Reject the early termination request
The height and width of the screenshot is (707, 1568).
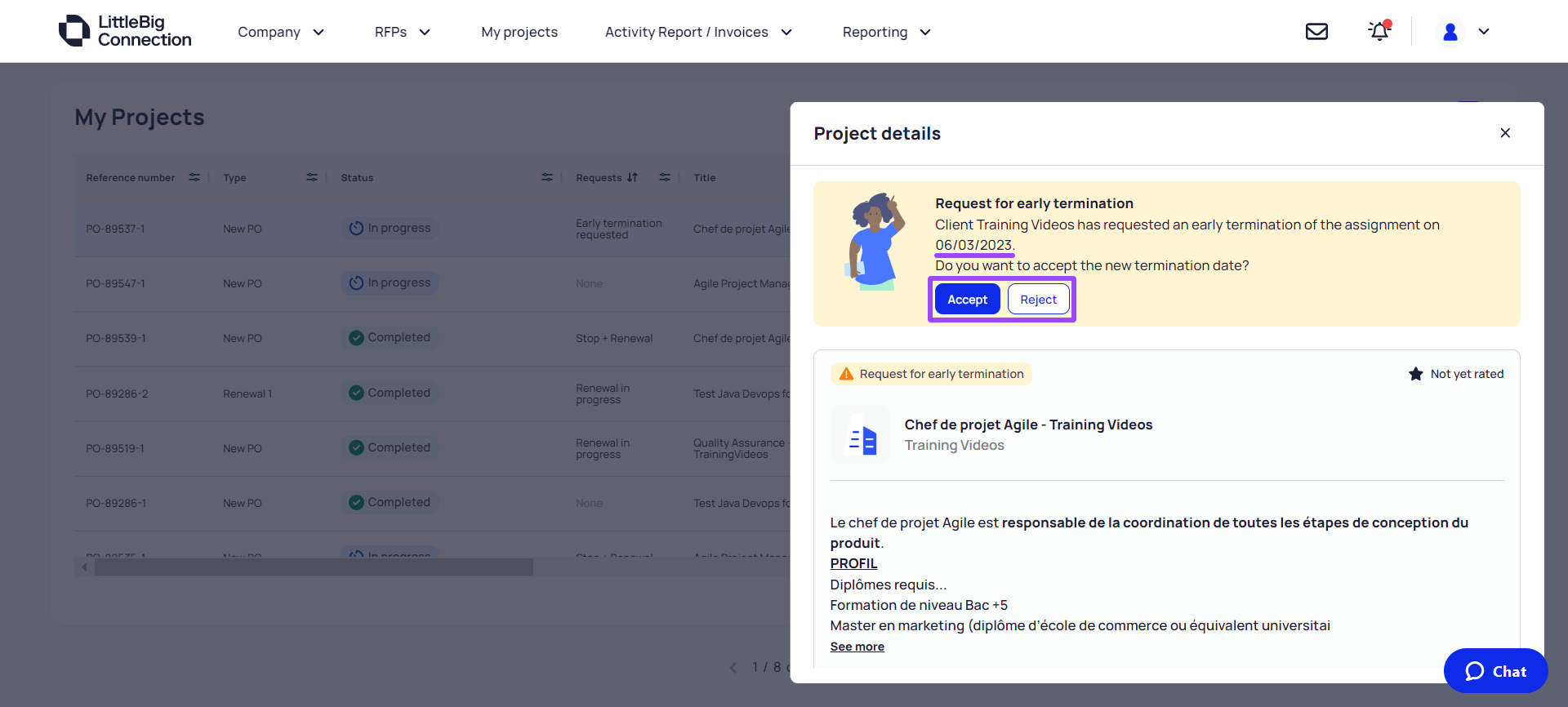tap(1039, 300)
